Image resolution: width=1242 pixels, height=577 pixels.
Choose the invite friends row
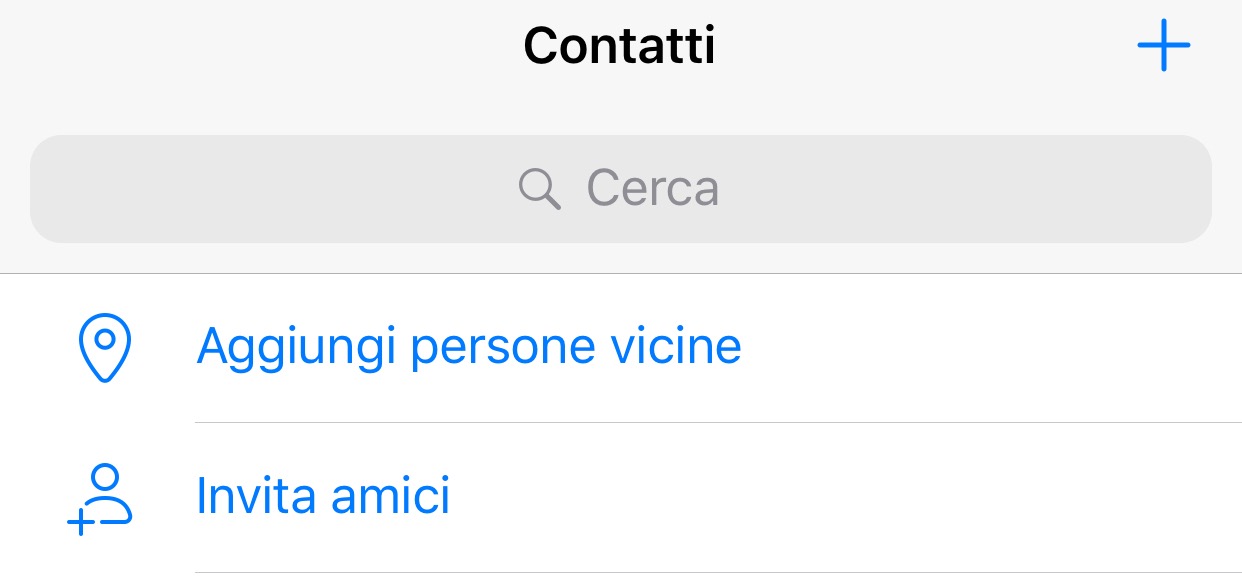click(620, 497)
